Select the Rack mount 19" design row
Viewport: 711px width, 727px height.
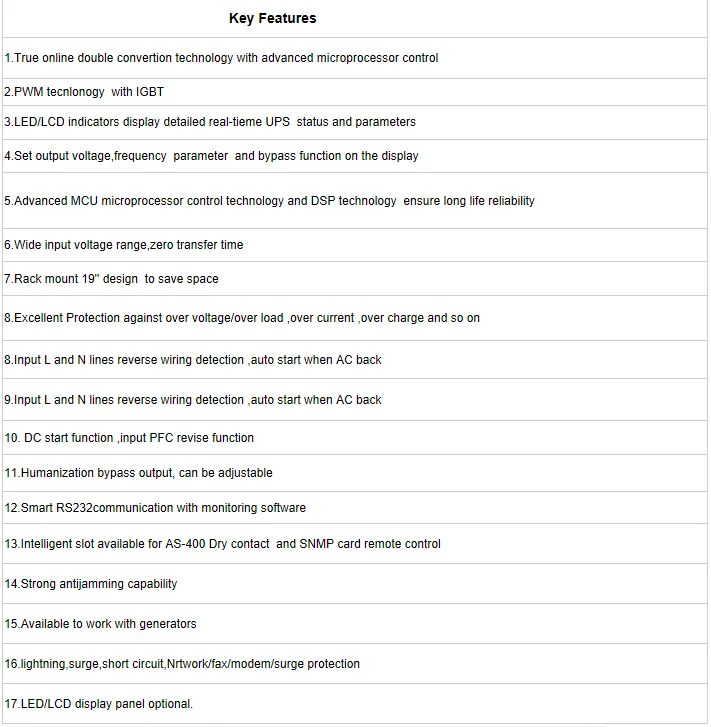[x=355, y=279]
